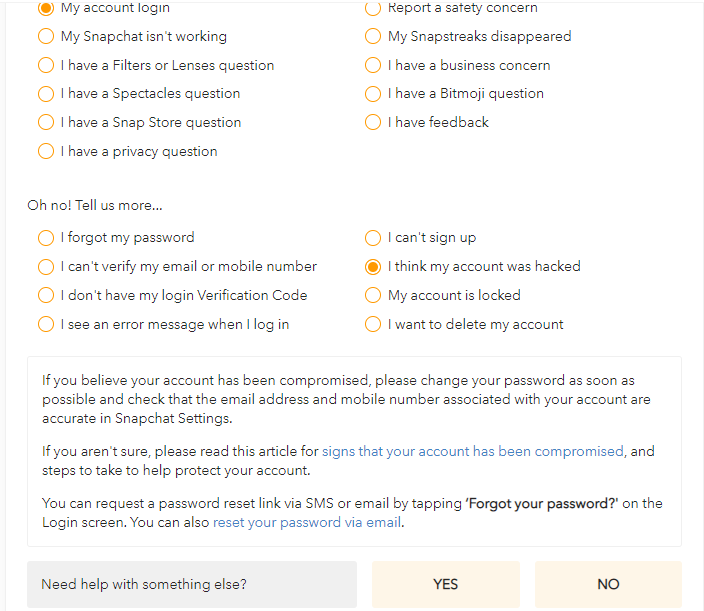The width and height of the screenshot is (704, 611).
Task: Click "I think my account was hacked" option
Action: coord(373,267)
